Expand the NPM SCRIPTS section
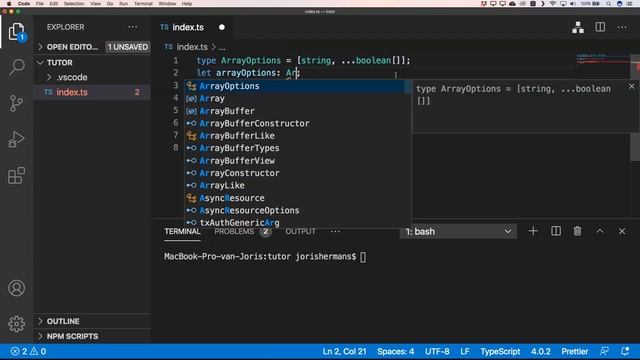The image size is (640, 360). point(72,336)
